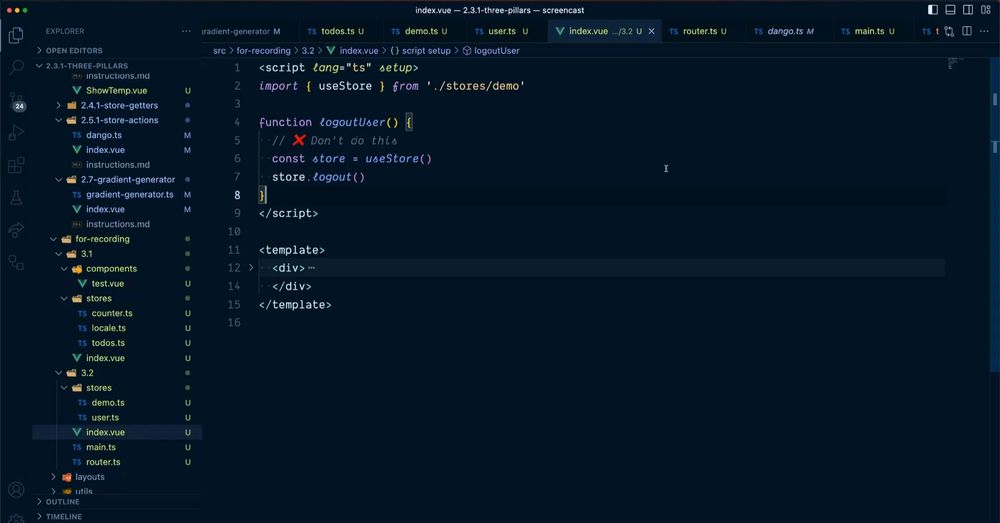Click the for-recording breadcrumb segment
Screen dimensions: 1000x523
click(263, 50)
